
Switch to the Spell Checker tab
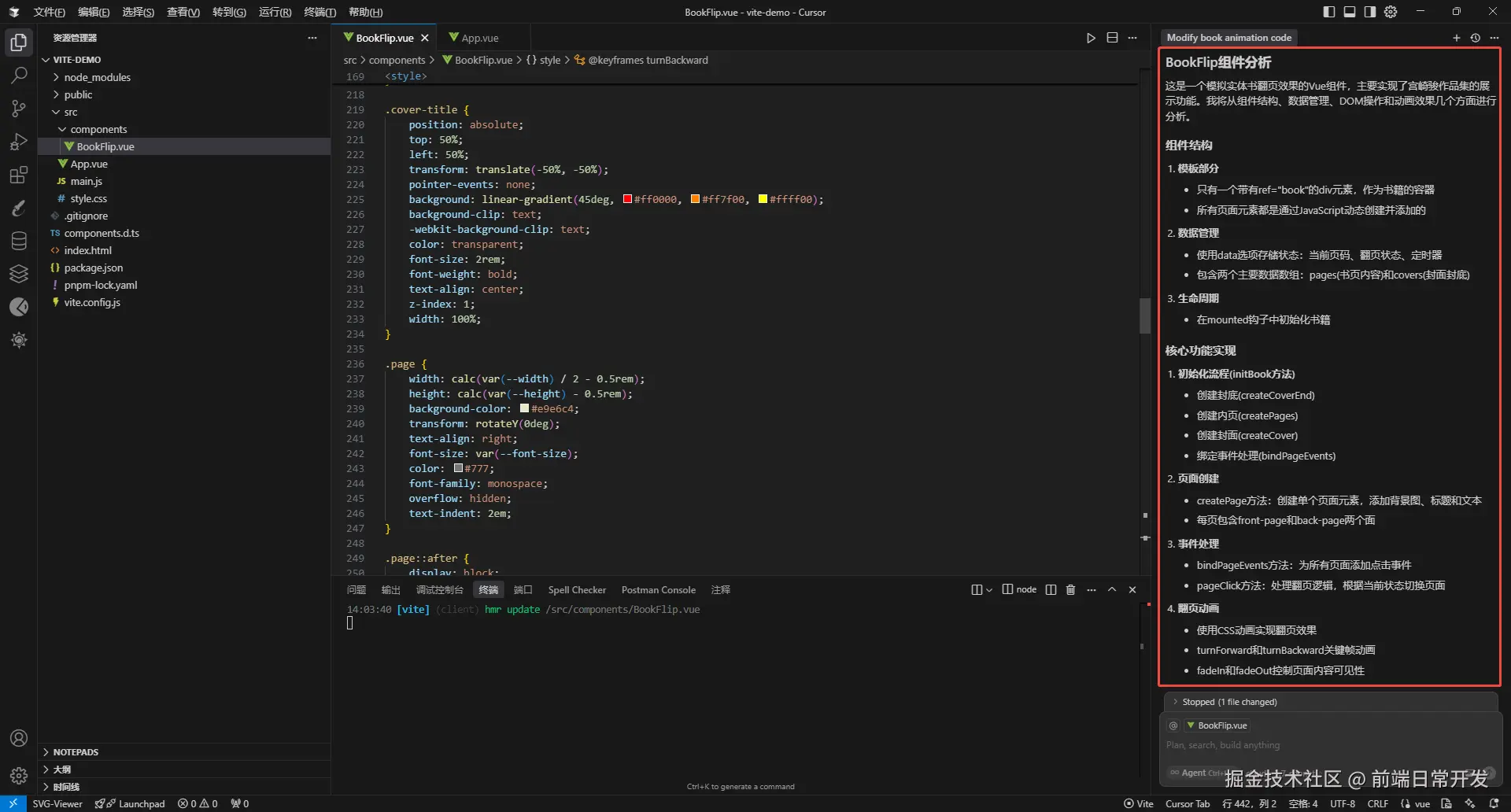(577, 590)
